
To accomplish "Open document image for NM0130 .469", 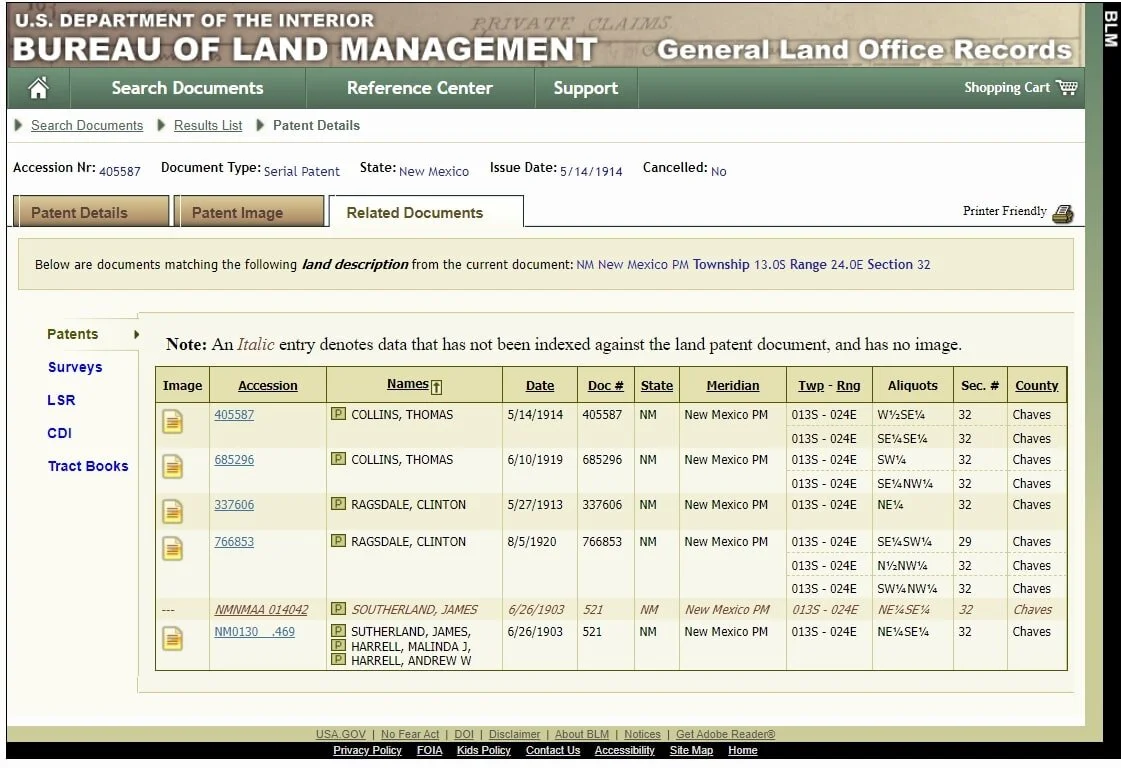I will (172, 639).
